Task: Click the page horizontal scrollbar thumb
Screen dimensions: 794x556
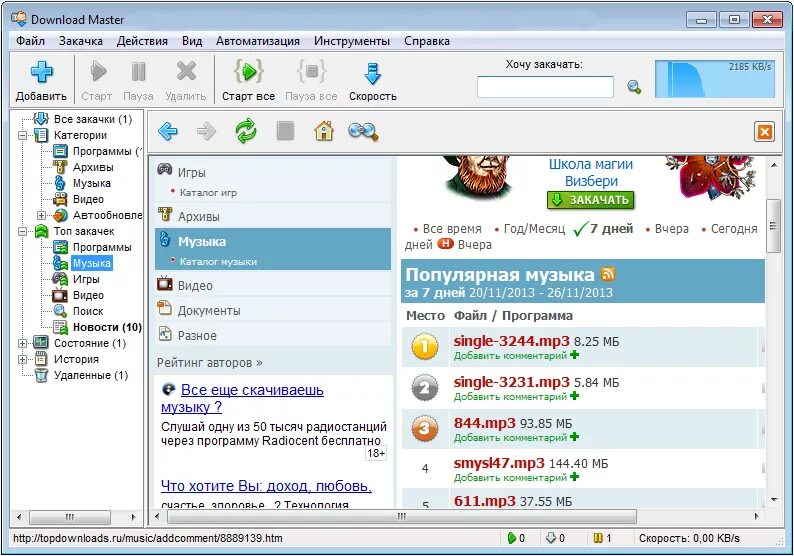Action: pos(402,517)
